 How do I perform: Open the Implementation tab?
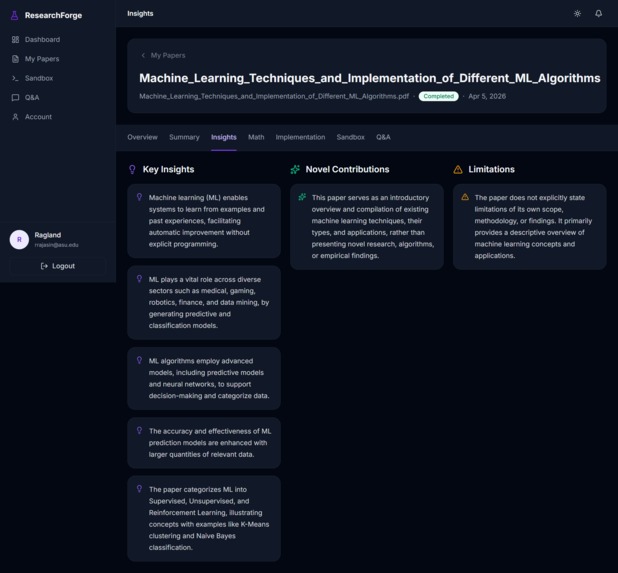point(300,137)
